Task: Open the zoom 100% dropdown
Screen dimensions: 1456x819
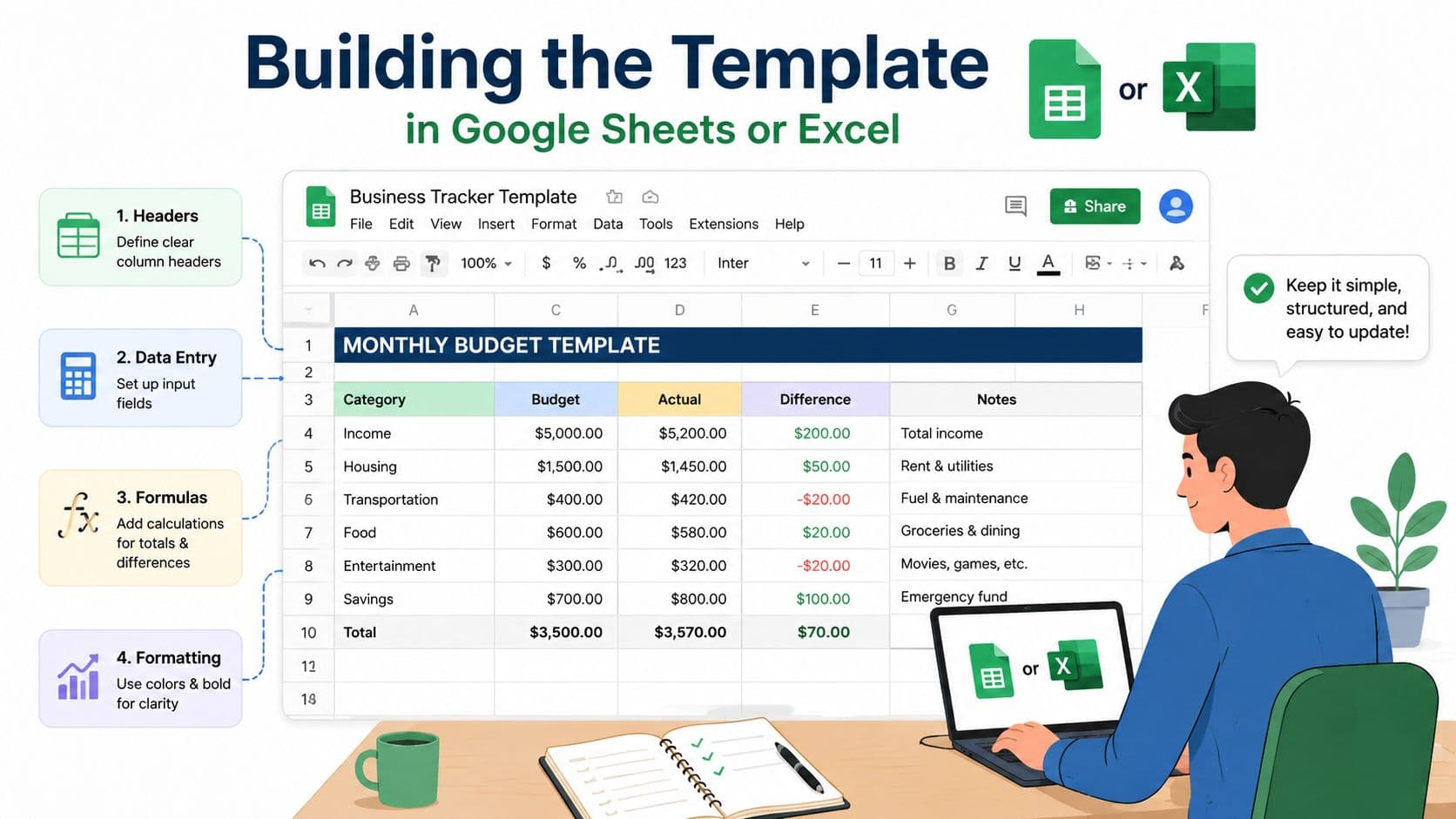Action: pyautogui.click(x=486, y=263)
